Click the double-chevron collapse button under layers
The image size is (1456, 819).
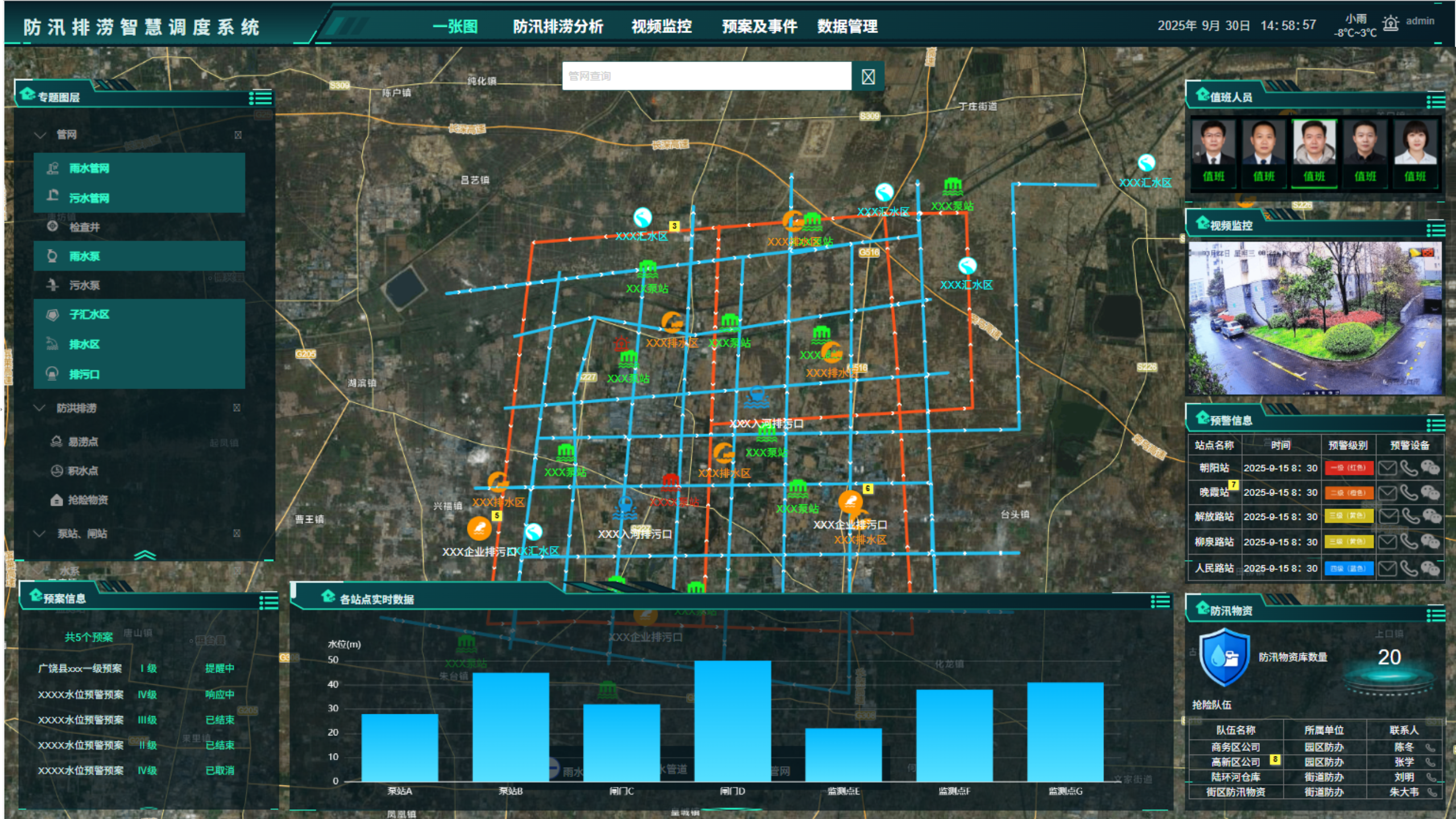click(144, 555)
